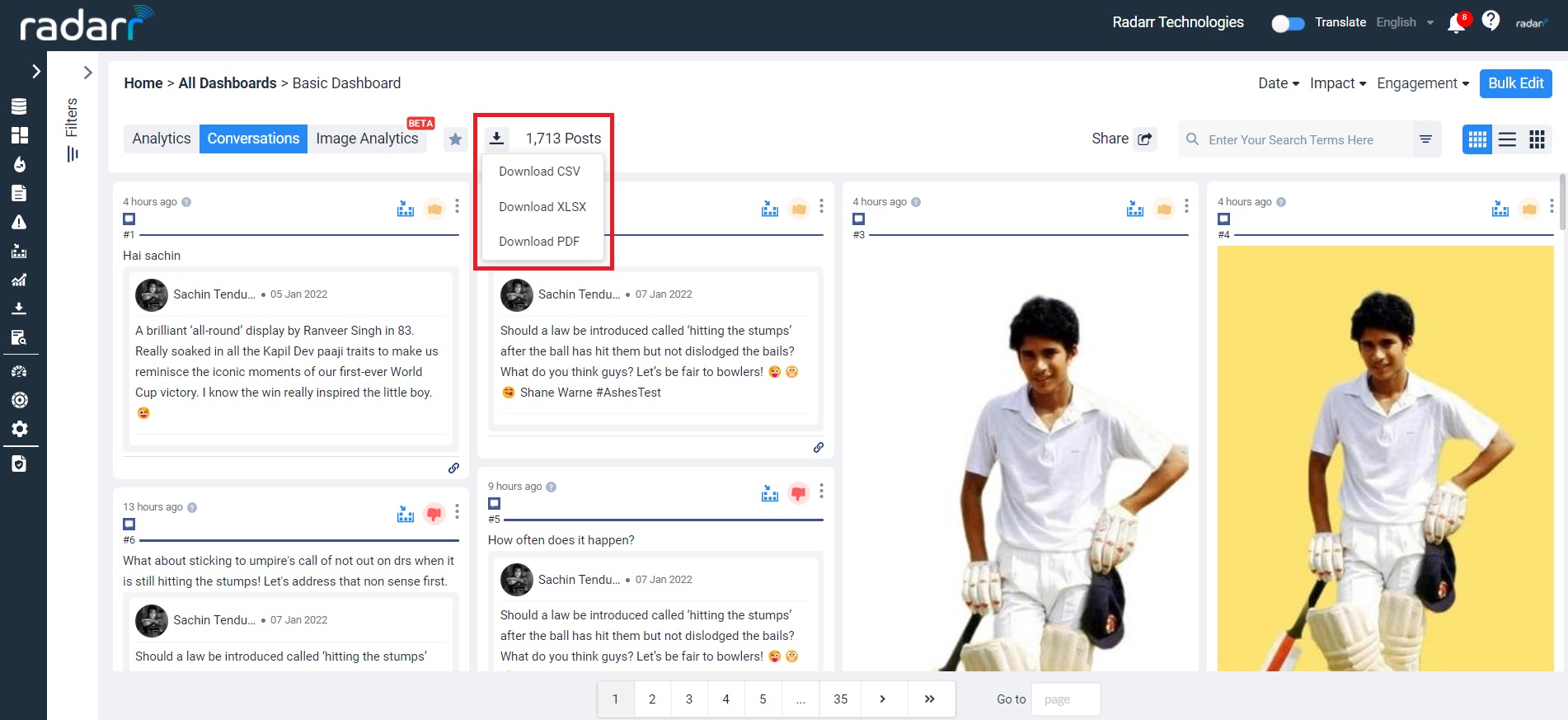Select checkbox for post #6
Image resolution: width=1568 pixels, height=720 pixels.
click(129, 525)
